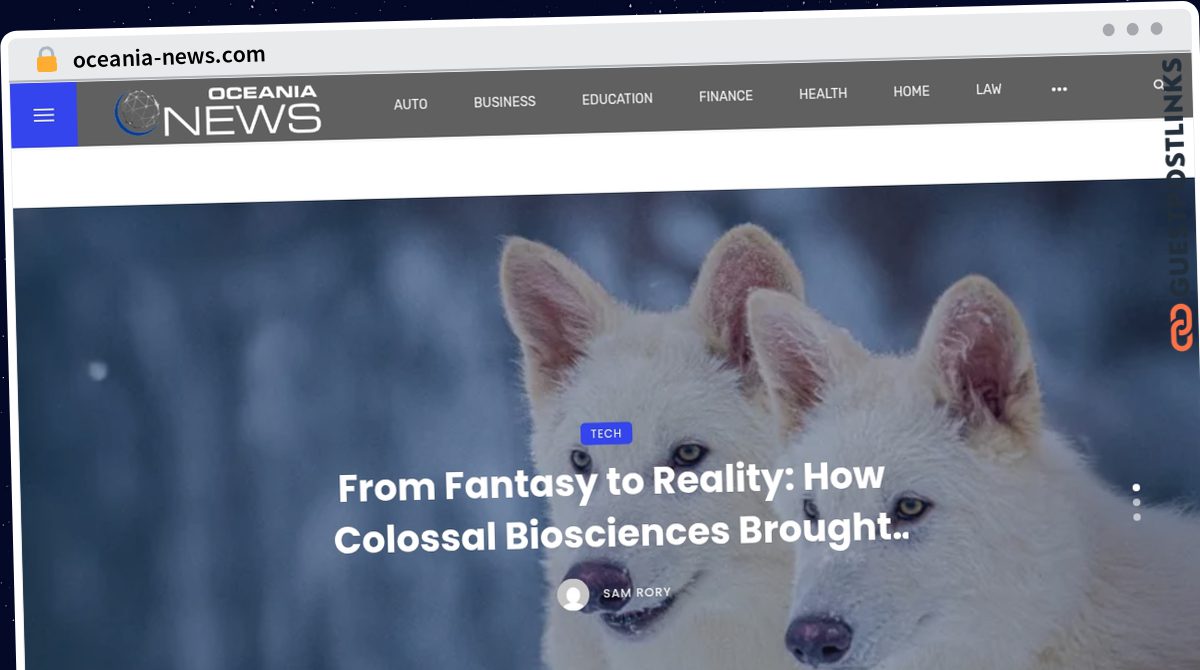Select the middle slider pagination dot
1200x670 pixels.
(1136, 503)
